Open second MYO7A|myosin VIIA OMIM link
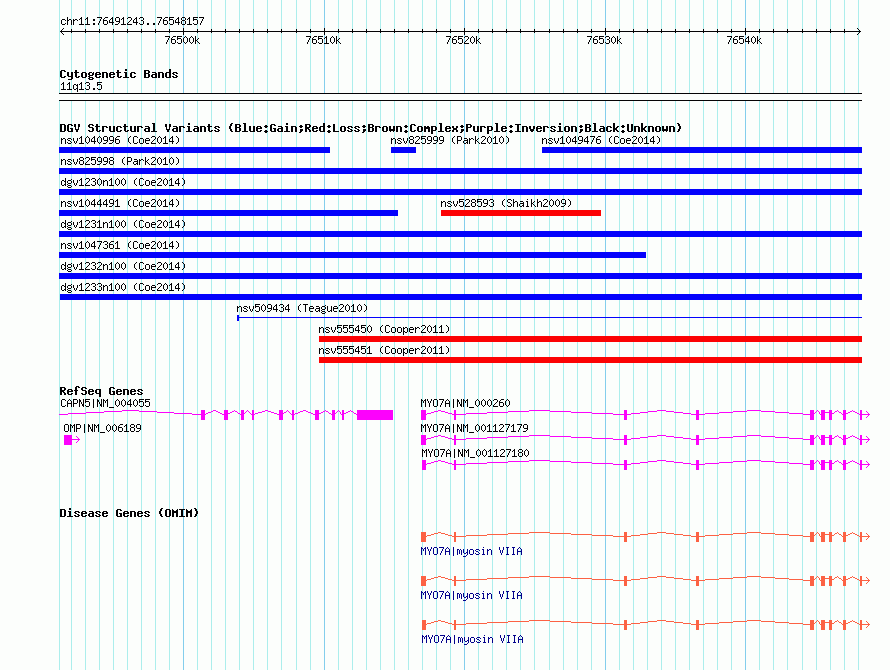This screenshot has width=890, height=670. coord(472,596)
